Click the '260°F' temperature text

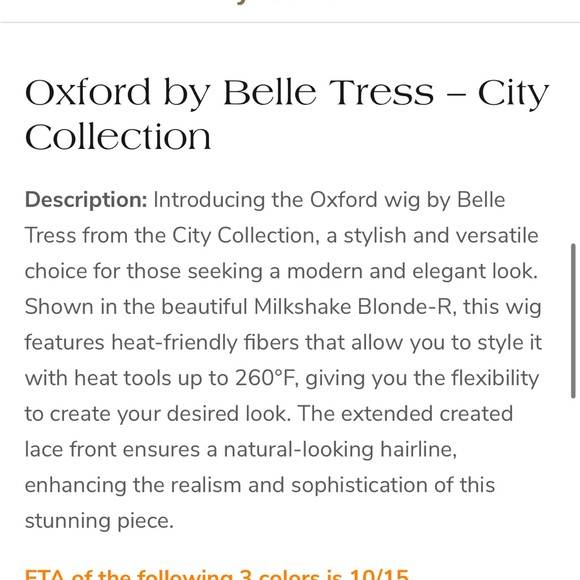click(x=267, y=378)
